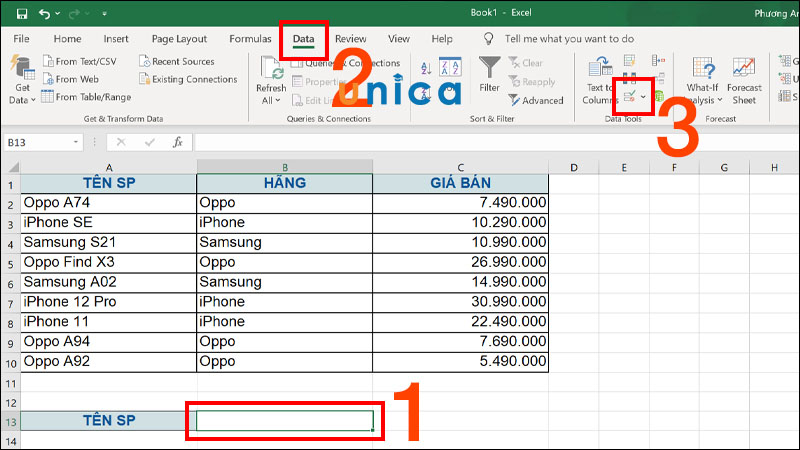The height and width of the screenshot is (450, 800).
Task: Open Customize Quick Access Toolbar dropdown
Action: click(x=104, y=14)
